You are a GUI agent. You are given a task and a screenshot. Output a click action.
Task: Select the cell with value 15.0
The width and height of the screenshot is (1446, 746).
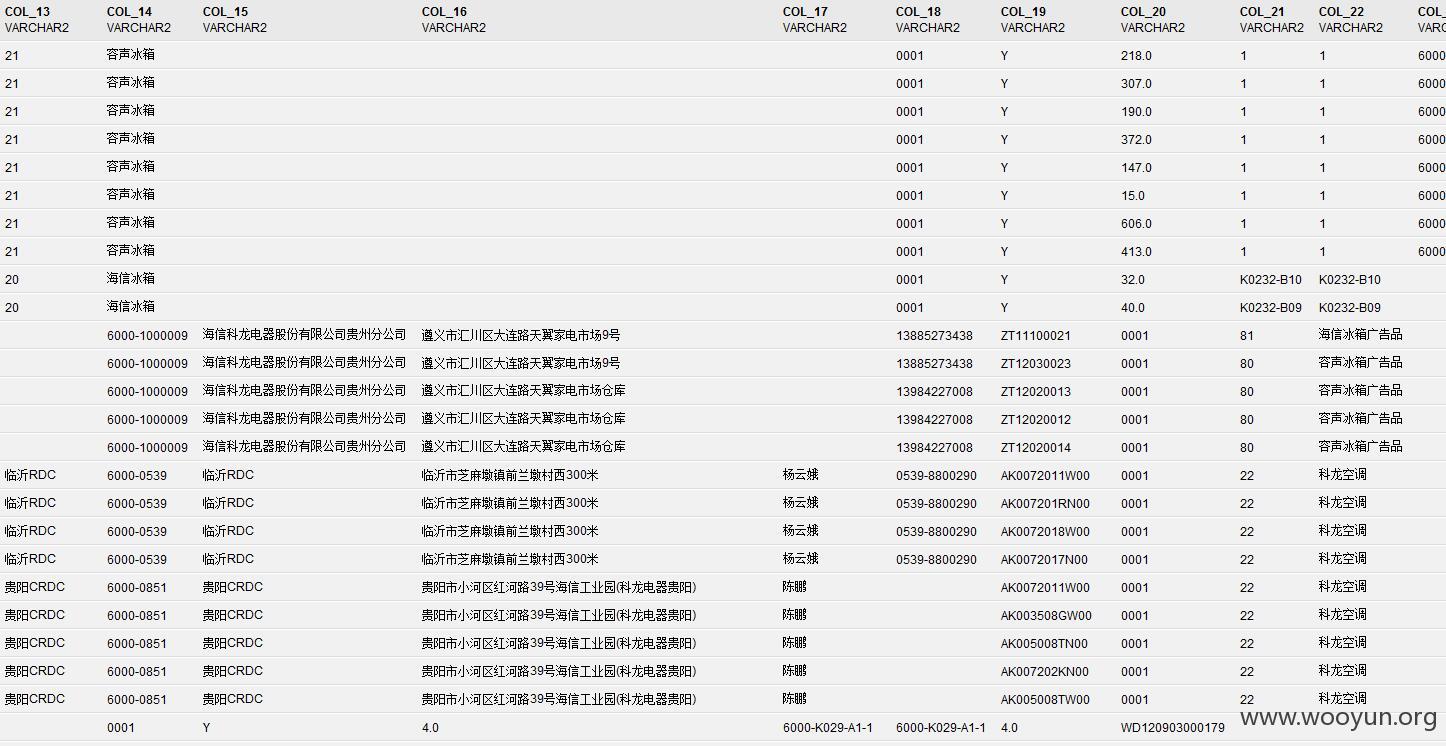(1133, 196)
